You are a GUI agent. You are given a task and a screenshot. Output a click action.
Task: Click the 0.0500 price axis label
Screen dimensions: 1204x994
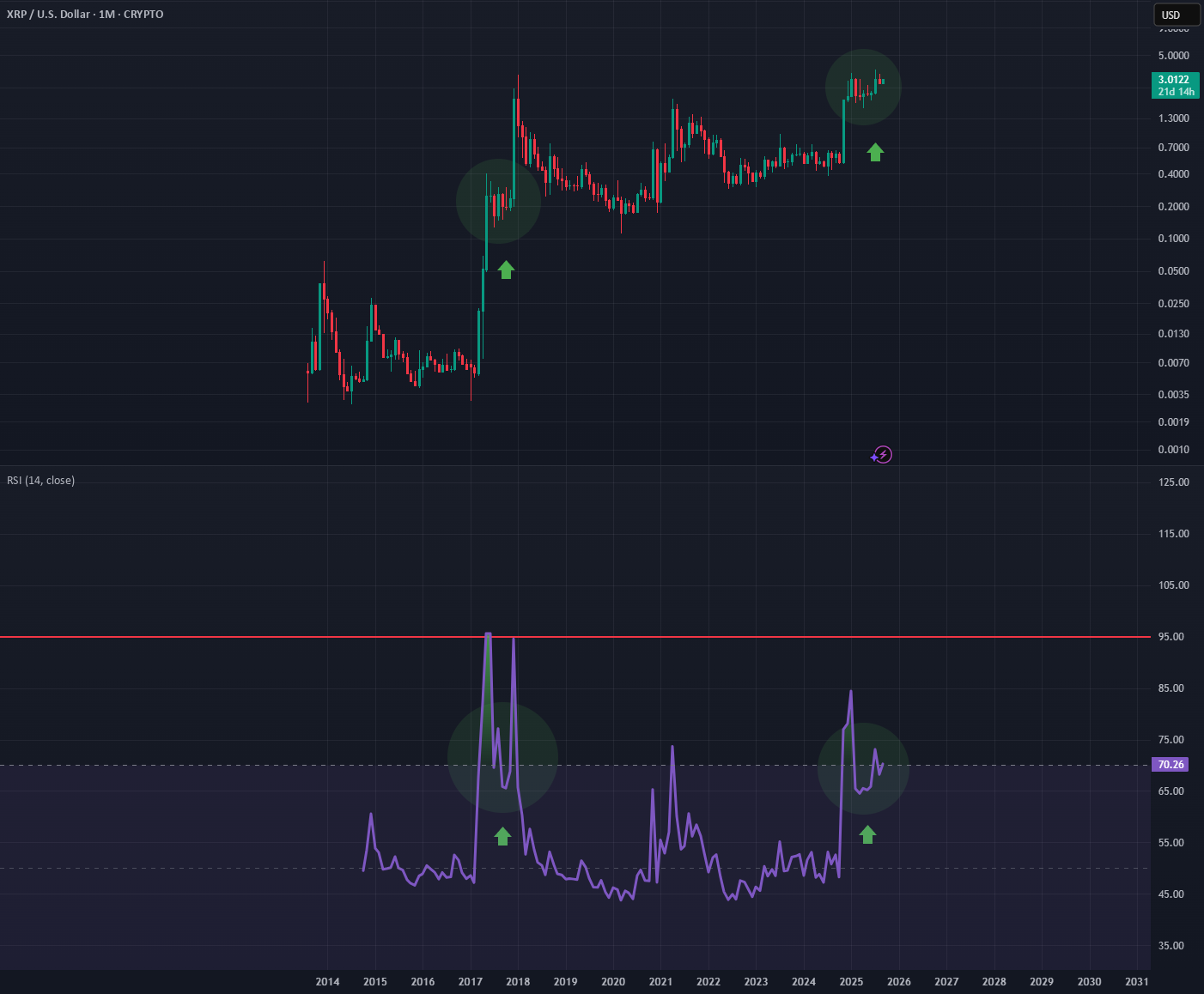click(1174, 271)
